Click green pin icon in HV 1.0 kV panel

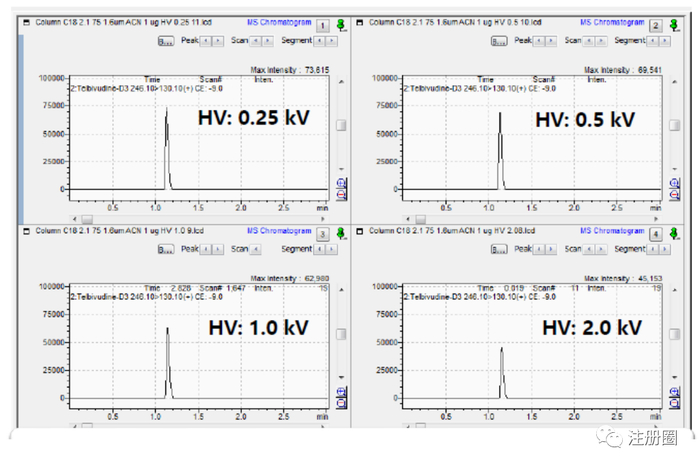pyautogui.click(x=342, y=233)
